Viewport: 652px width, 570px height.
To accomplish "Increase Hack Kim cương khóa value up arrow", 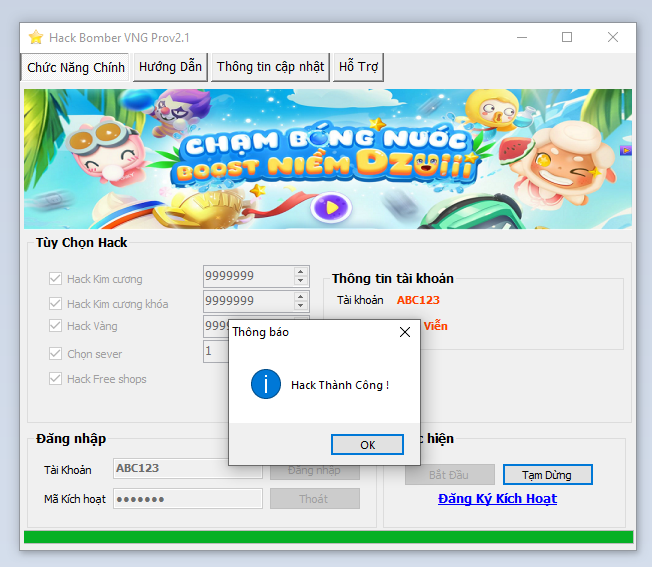I will click(x=300, y=296).
